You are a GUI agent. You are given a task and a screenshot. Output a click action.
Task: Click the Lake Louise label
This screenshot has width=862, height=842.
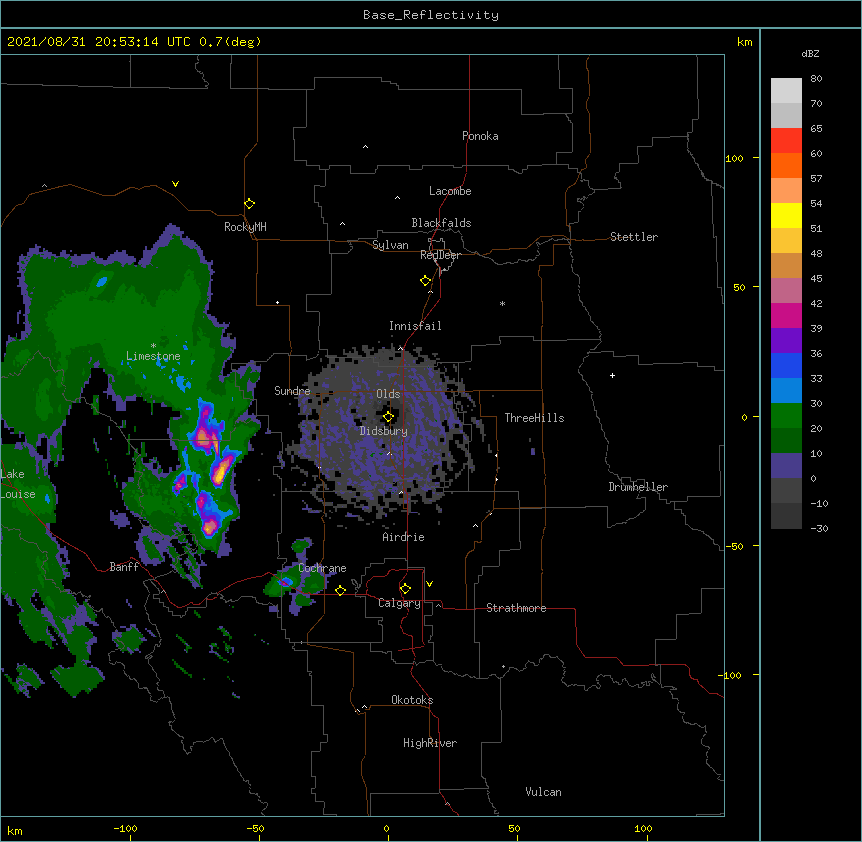tap(17, 484)
